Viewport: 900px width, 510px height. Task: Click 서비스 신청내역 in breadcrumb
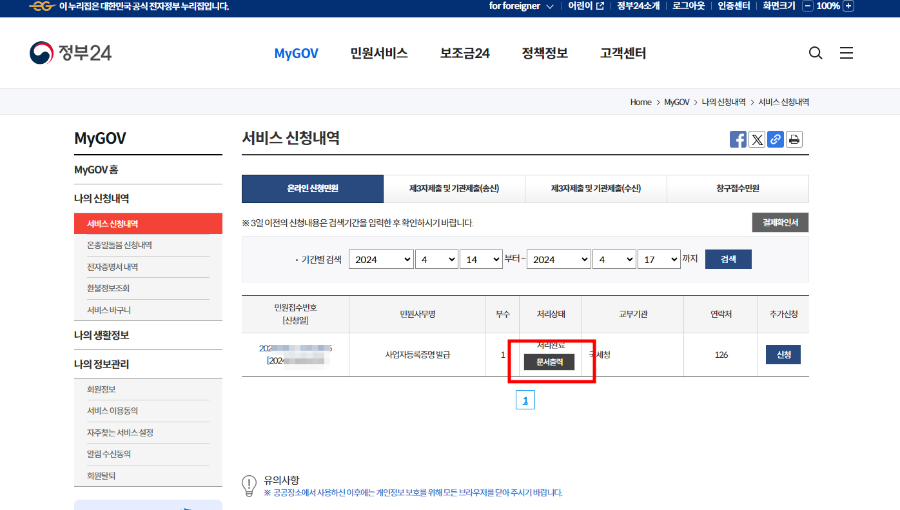pyautogui.click(x=783, y=102)
